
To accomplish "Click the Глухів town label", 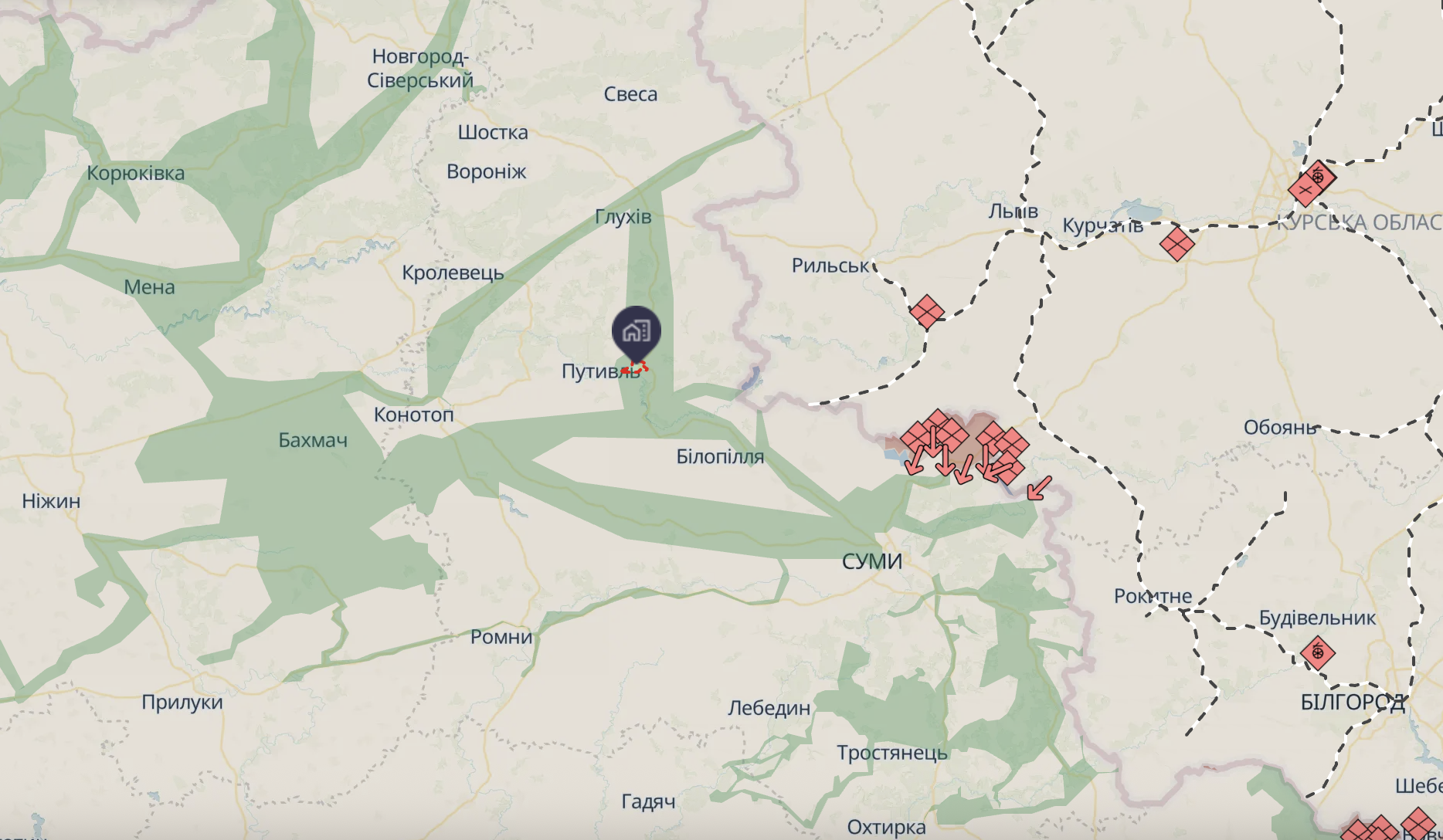I will pyautogui.click(x=623, y=217).
